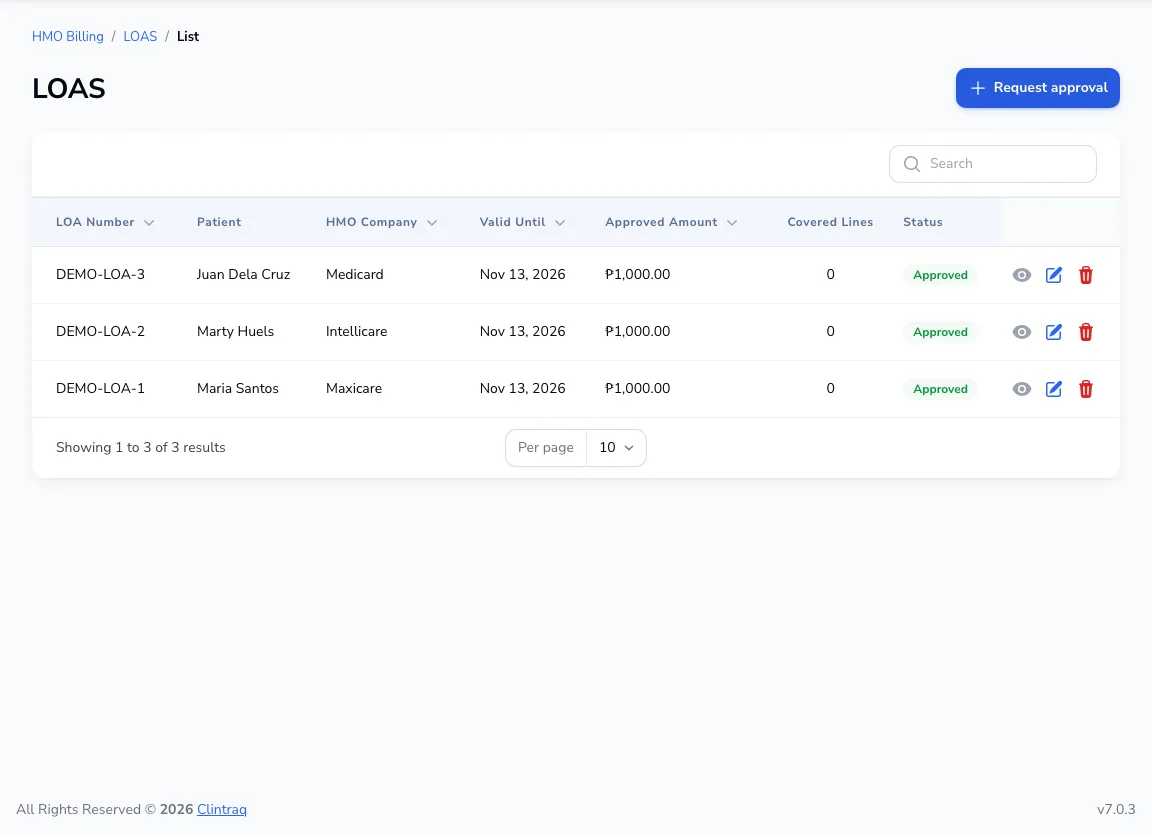Select patient Marty Huels

(235, 331)
